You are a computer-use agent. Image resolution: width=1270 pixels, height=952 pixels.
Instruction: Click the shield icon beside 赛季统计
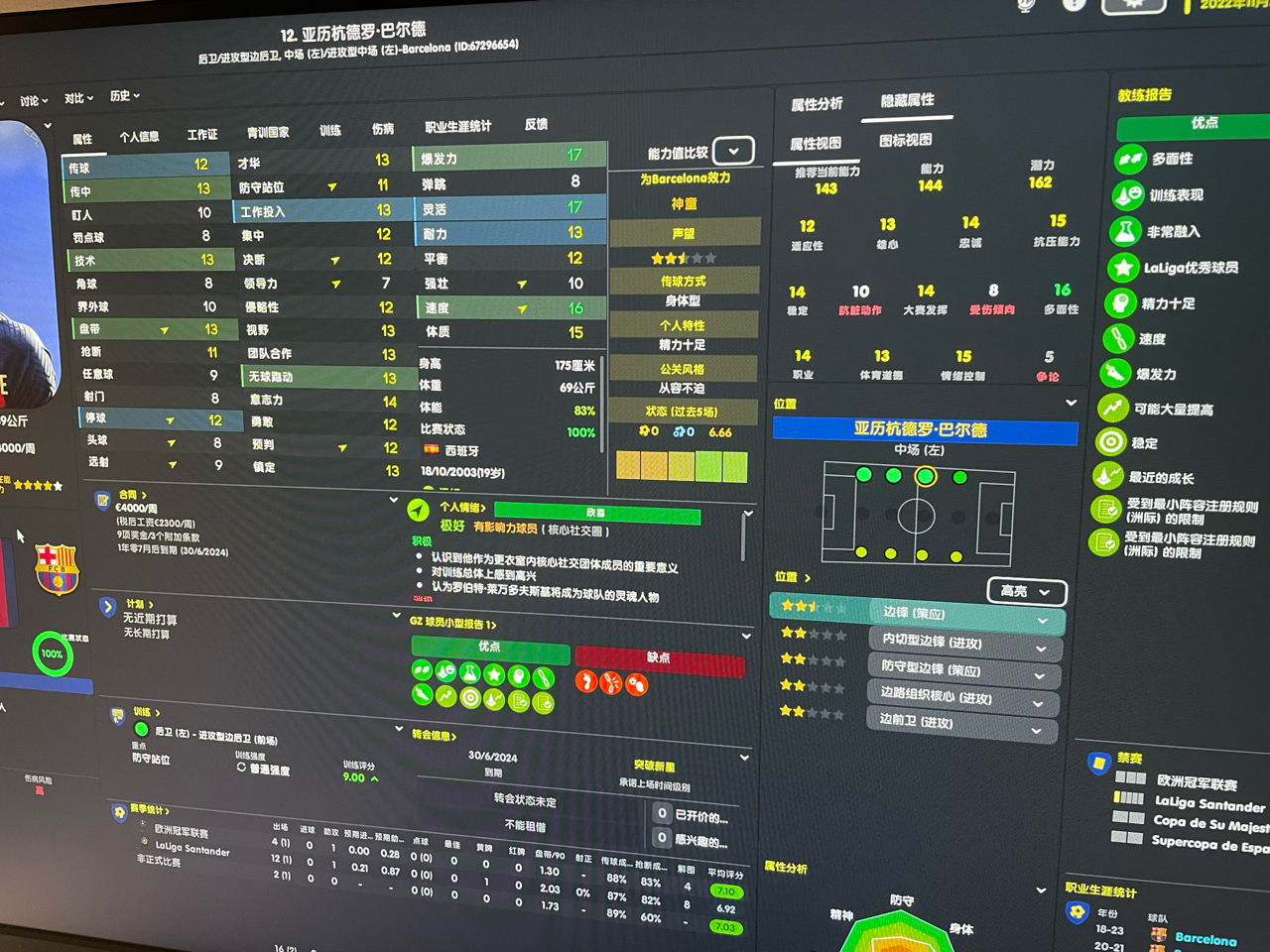click(119, 812)
